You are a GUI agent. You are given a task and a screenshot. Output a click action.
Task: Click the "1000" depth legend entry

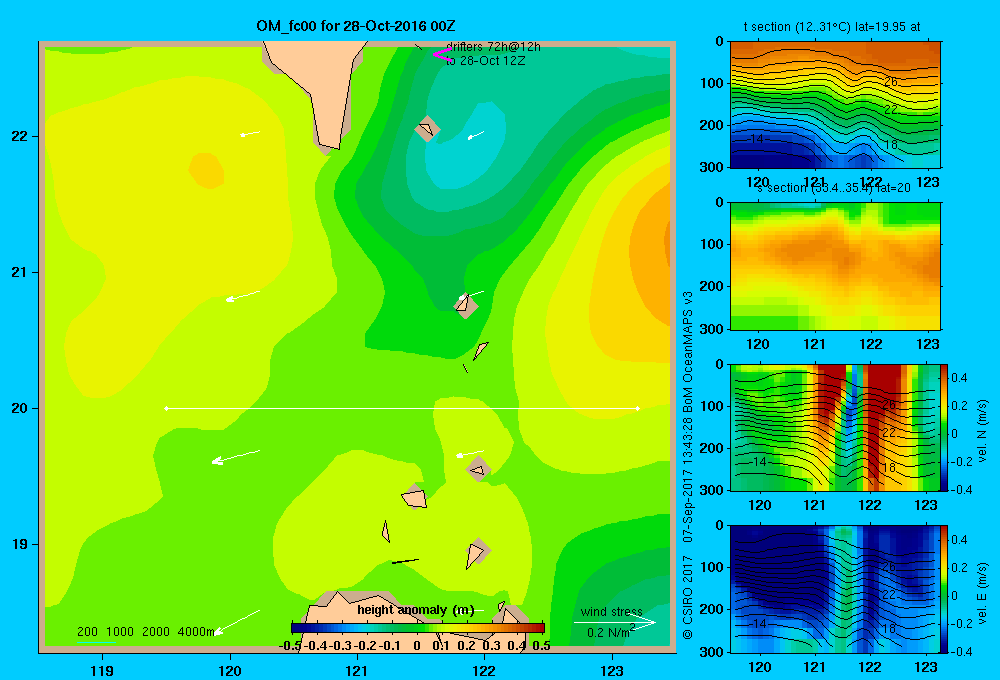point(120,632)
